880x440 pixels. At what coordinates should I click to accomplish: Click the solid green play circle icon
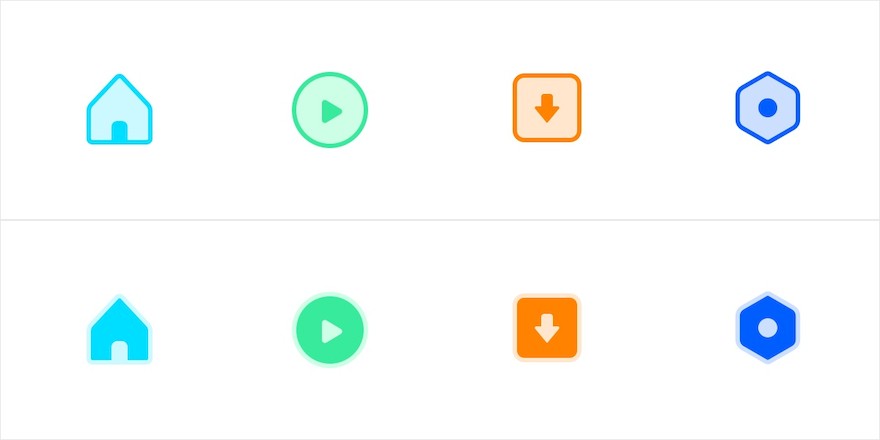[330, 330]
